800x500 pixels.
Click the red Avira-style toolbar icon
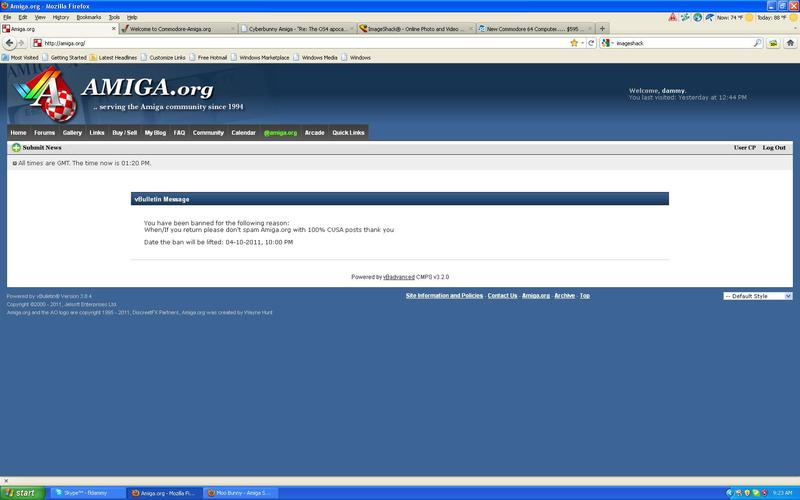pos(672,17)
